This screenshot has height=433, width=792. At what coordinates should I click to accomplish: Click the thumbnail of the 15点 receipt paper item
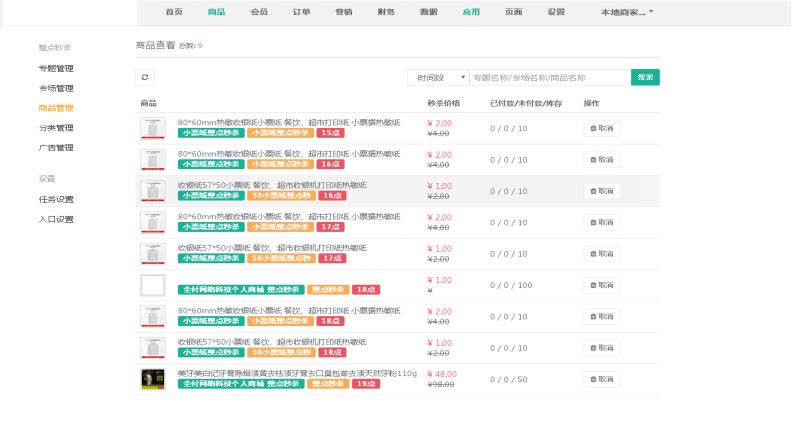[152, 128]
